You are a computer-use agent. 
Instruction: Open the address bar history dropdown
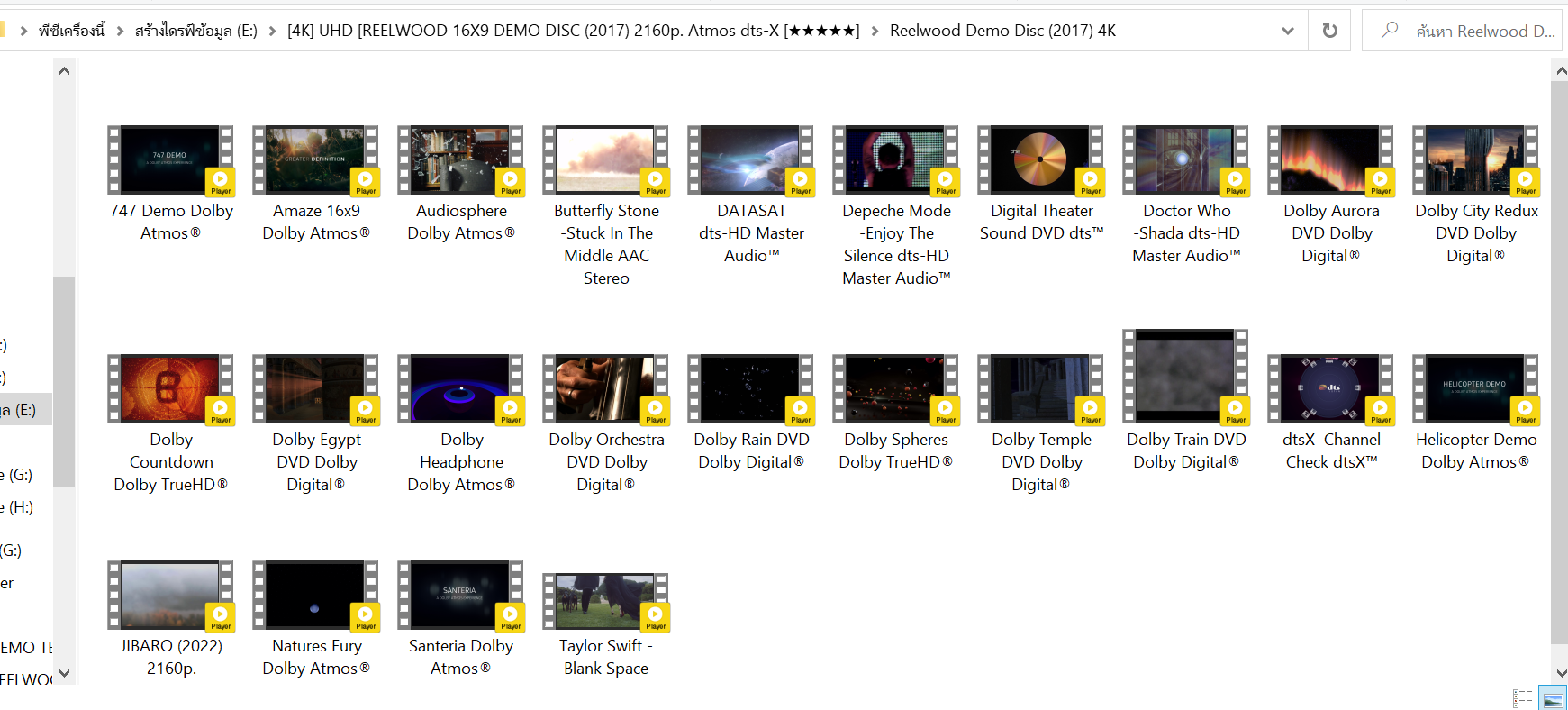pos(1288,31)
